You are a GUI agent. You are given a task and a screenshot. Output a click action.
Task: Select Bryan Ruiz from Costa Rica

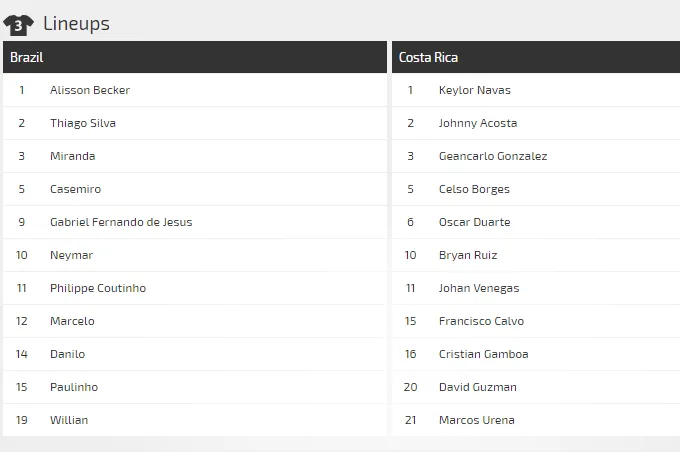468,255
